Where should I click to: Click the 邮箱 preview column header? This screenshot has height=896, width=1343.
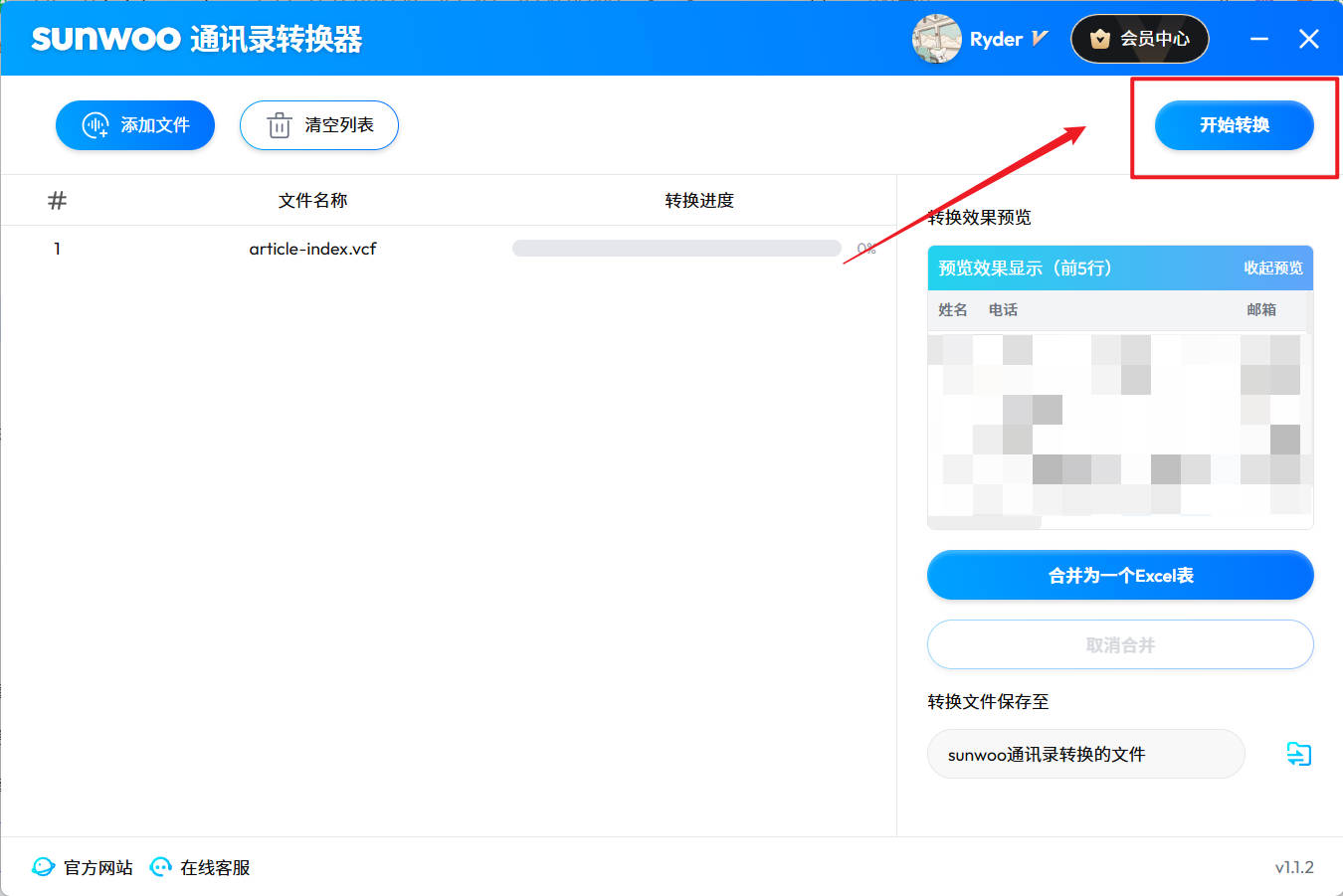(x=1261, y=309)
